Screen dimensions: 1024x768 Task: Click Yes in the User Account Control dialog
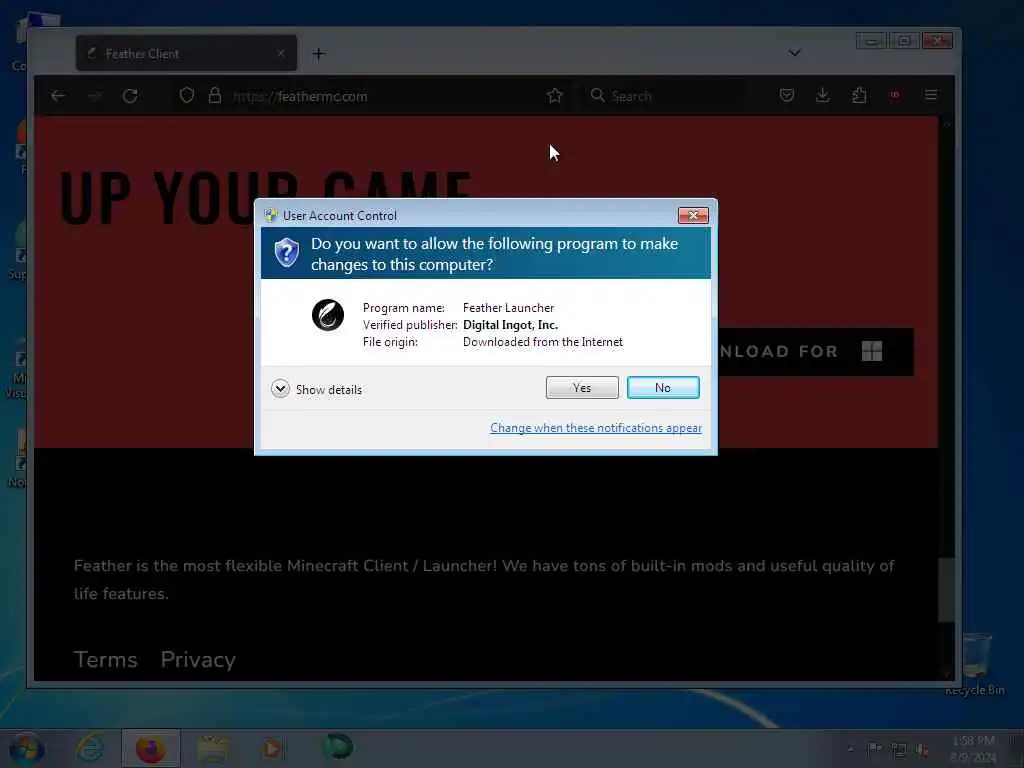click(582, 387)
